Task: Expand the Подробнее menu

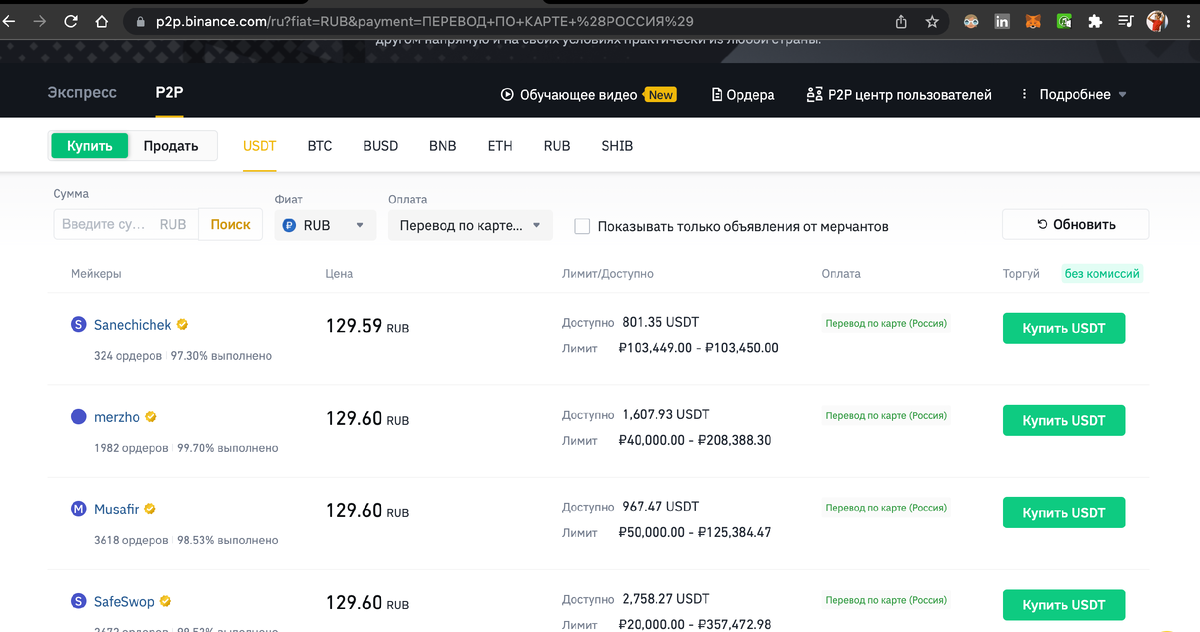Action: (1073, 94)
